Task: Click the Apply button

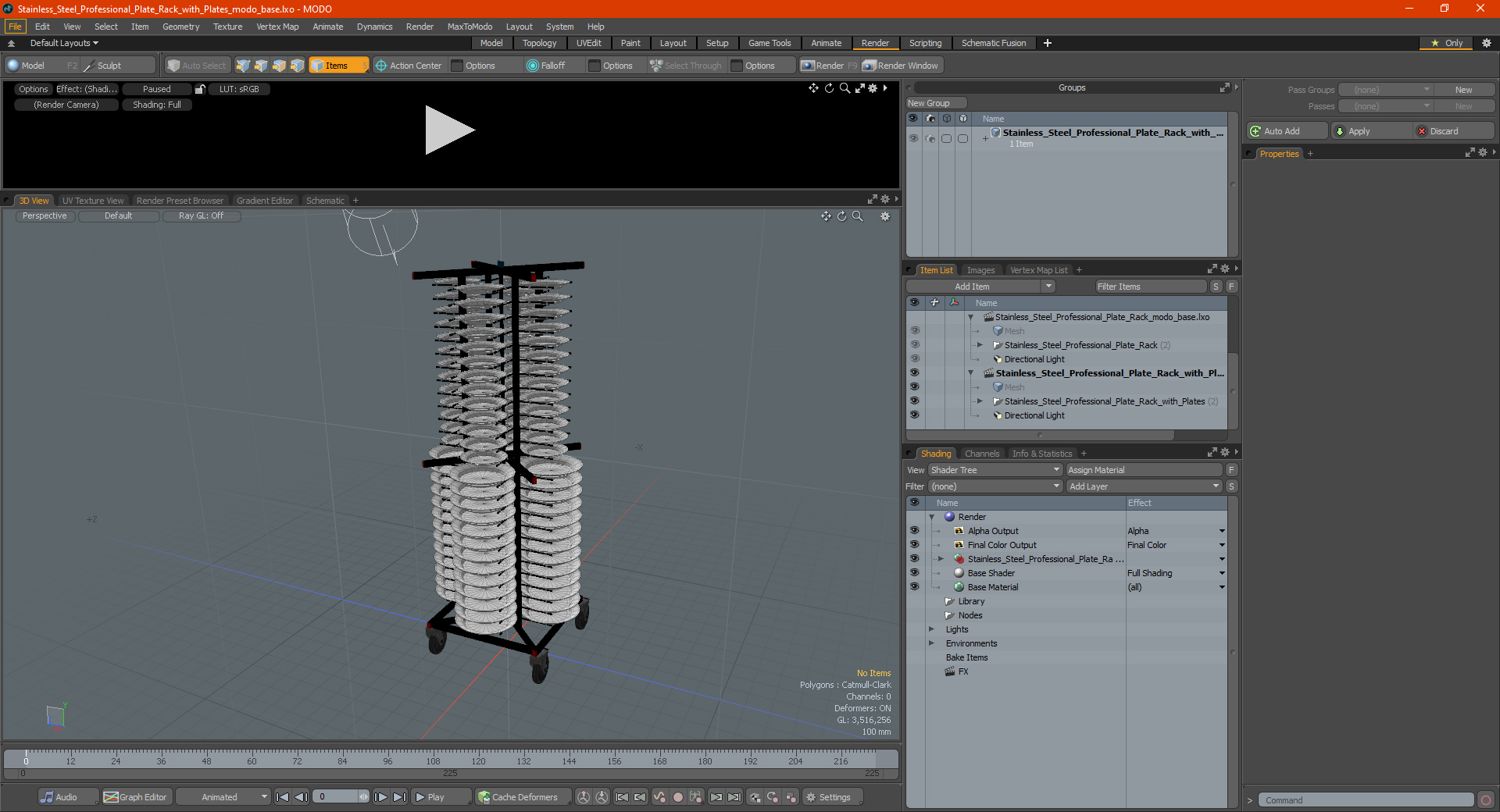Action: (x=1372, y=131)
